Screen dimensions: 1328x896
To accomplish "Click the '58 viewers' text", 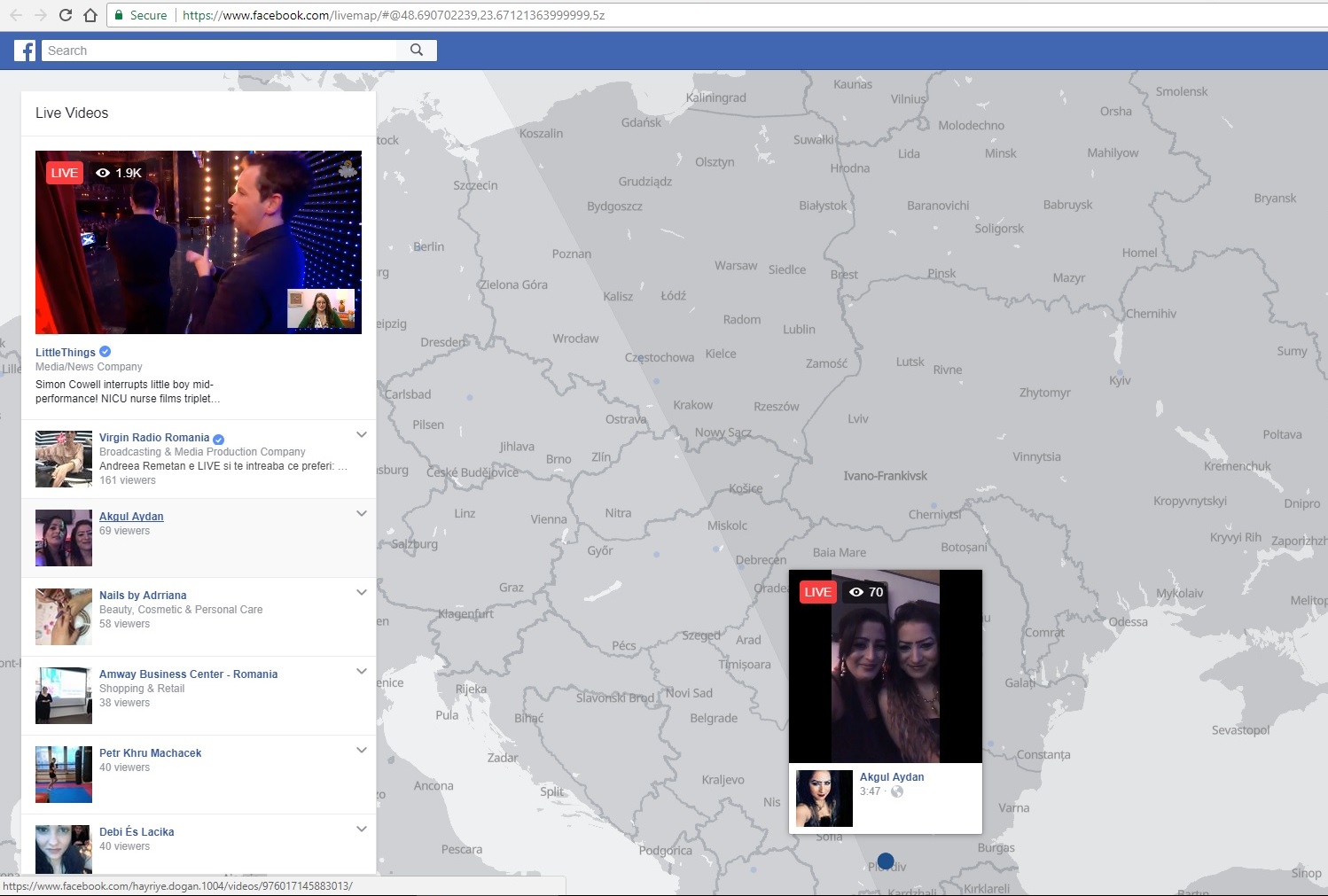I will click(x=125, y=624).
